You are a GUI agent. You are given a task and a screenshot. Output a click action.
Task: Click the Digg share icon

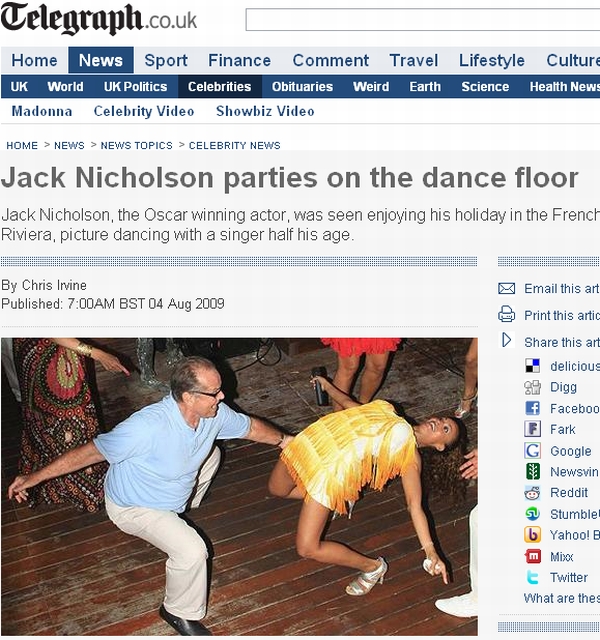click(x=532, y=387)
